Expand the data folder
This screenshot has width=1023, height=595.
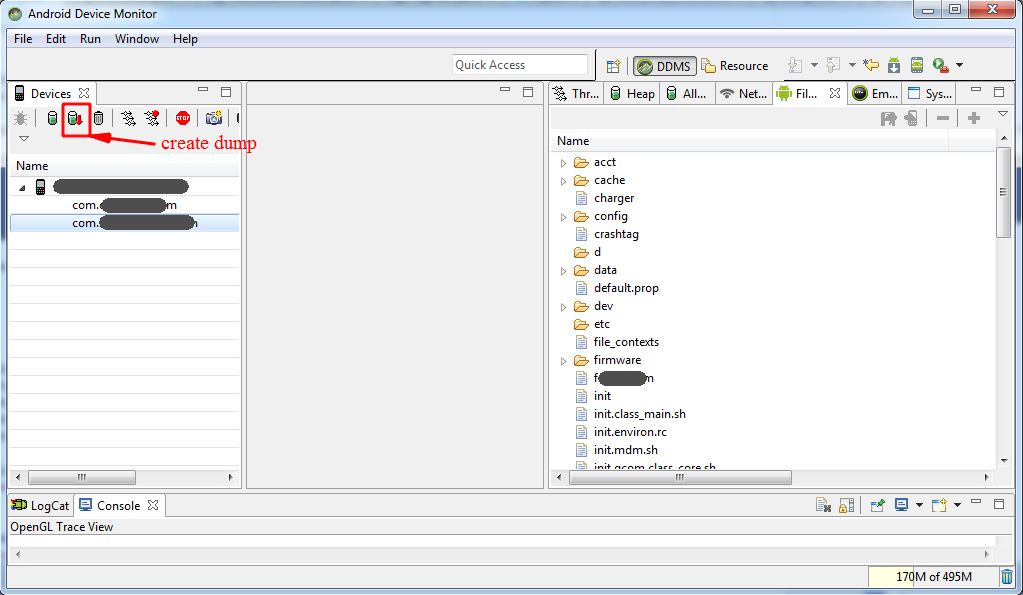(x=563, y=271)
